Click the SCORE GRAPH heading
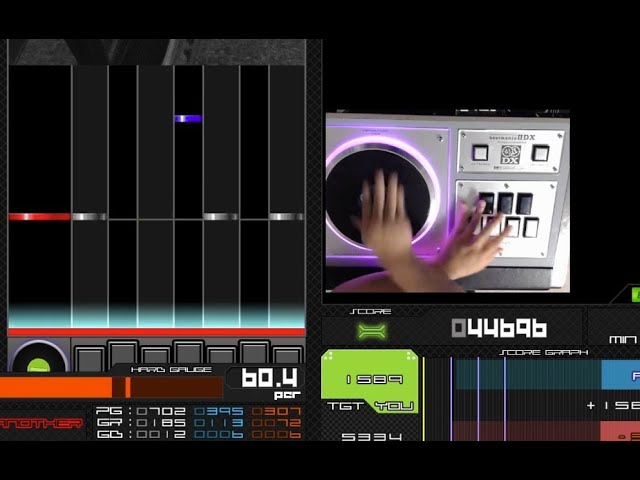This screenshot has height=480, width=640. point(544,352)
